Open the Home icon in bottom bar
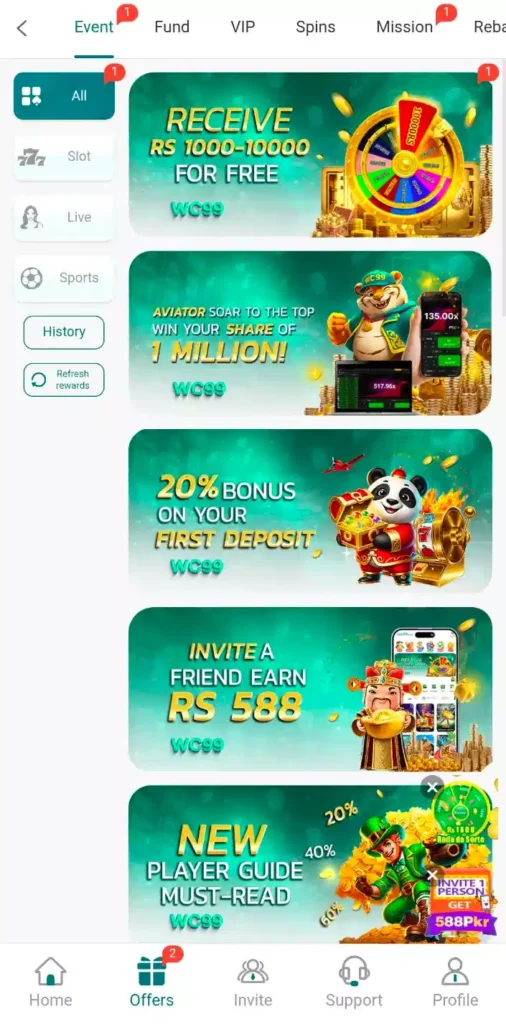 [50, 971]
